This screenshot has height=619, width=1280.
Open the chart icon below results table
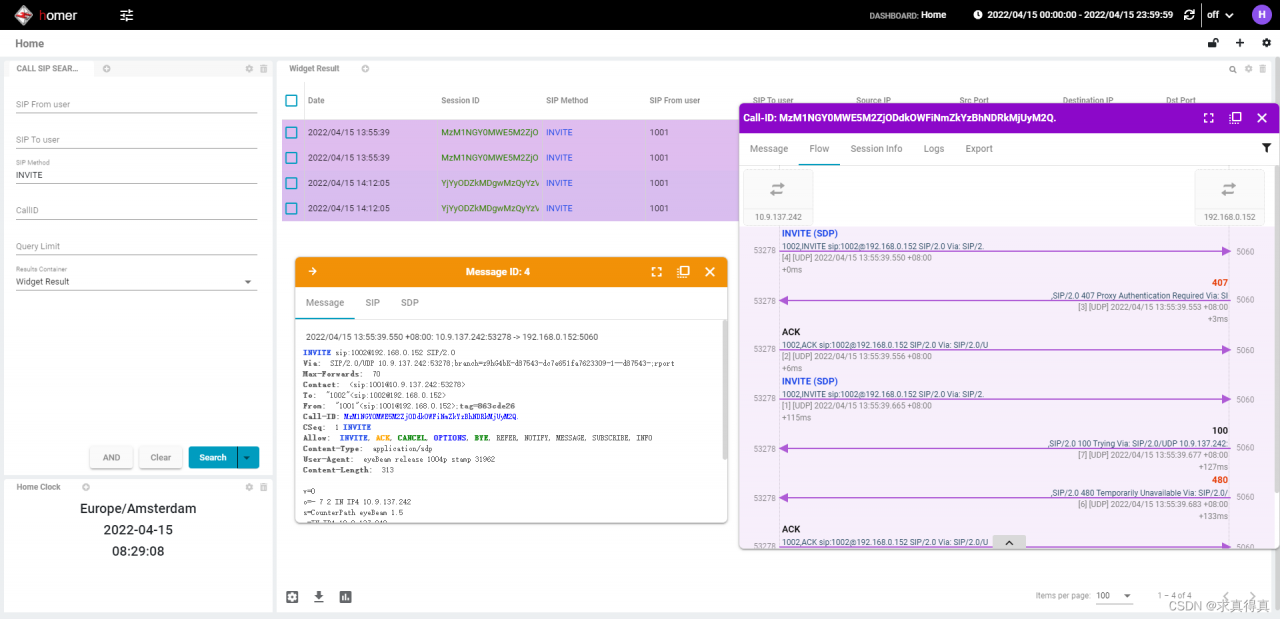346,597
